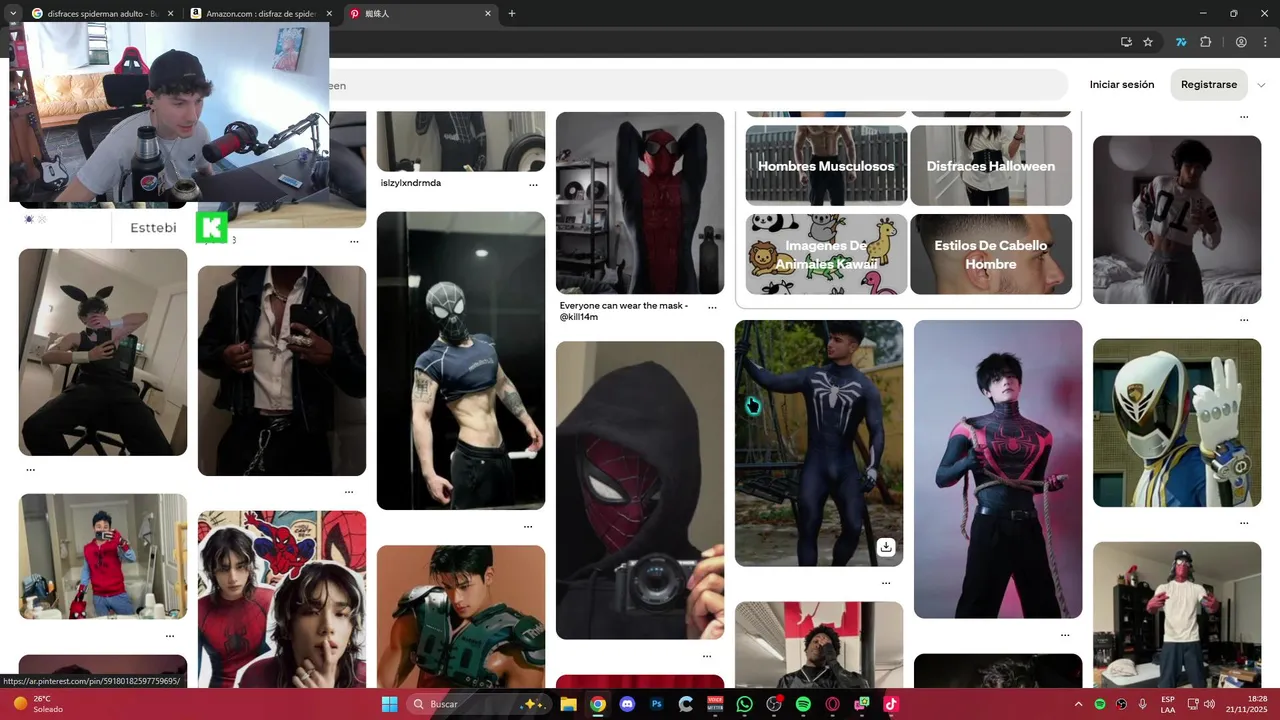Open the black mask crop top mirror pin
This screenshot has height=720, width=1280.
pyautogui.click(x=461, y=361)
